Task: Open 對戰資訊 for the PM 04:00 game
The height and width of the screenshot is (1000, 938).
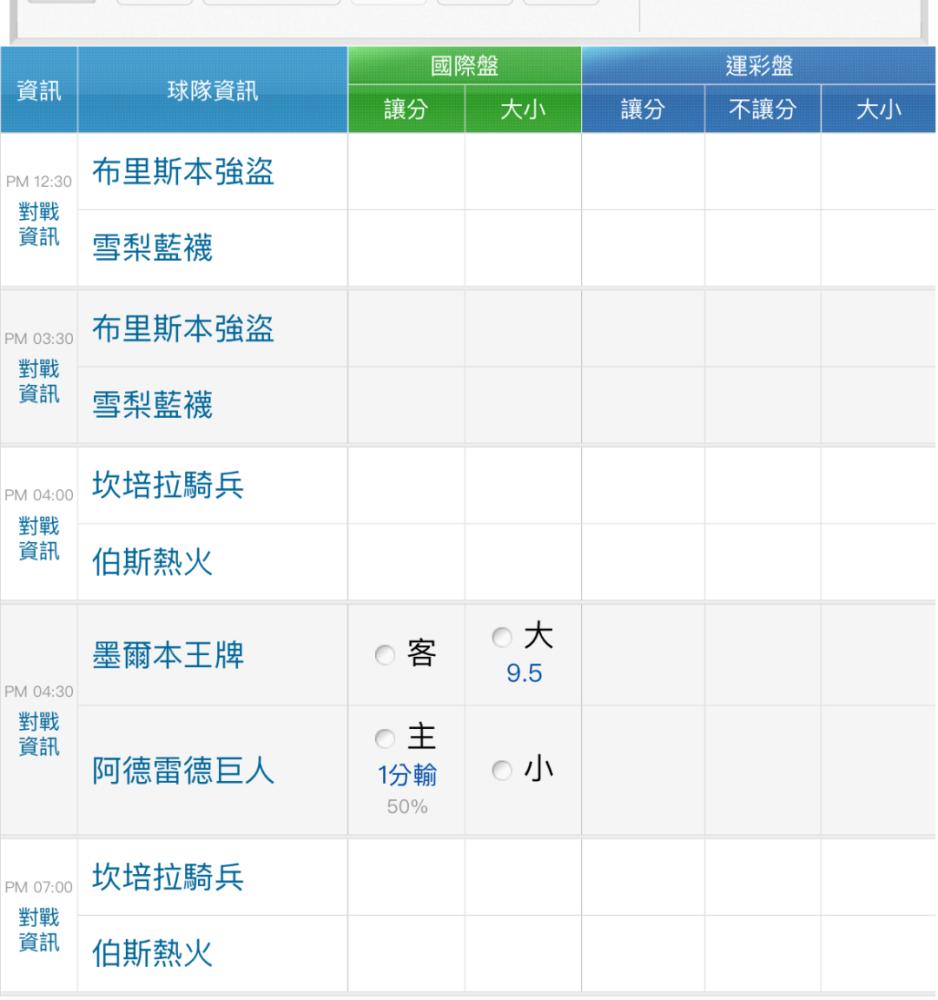Action: point(39,538)
